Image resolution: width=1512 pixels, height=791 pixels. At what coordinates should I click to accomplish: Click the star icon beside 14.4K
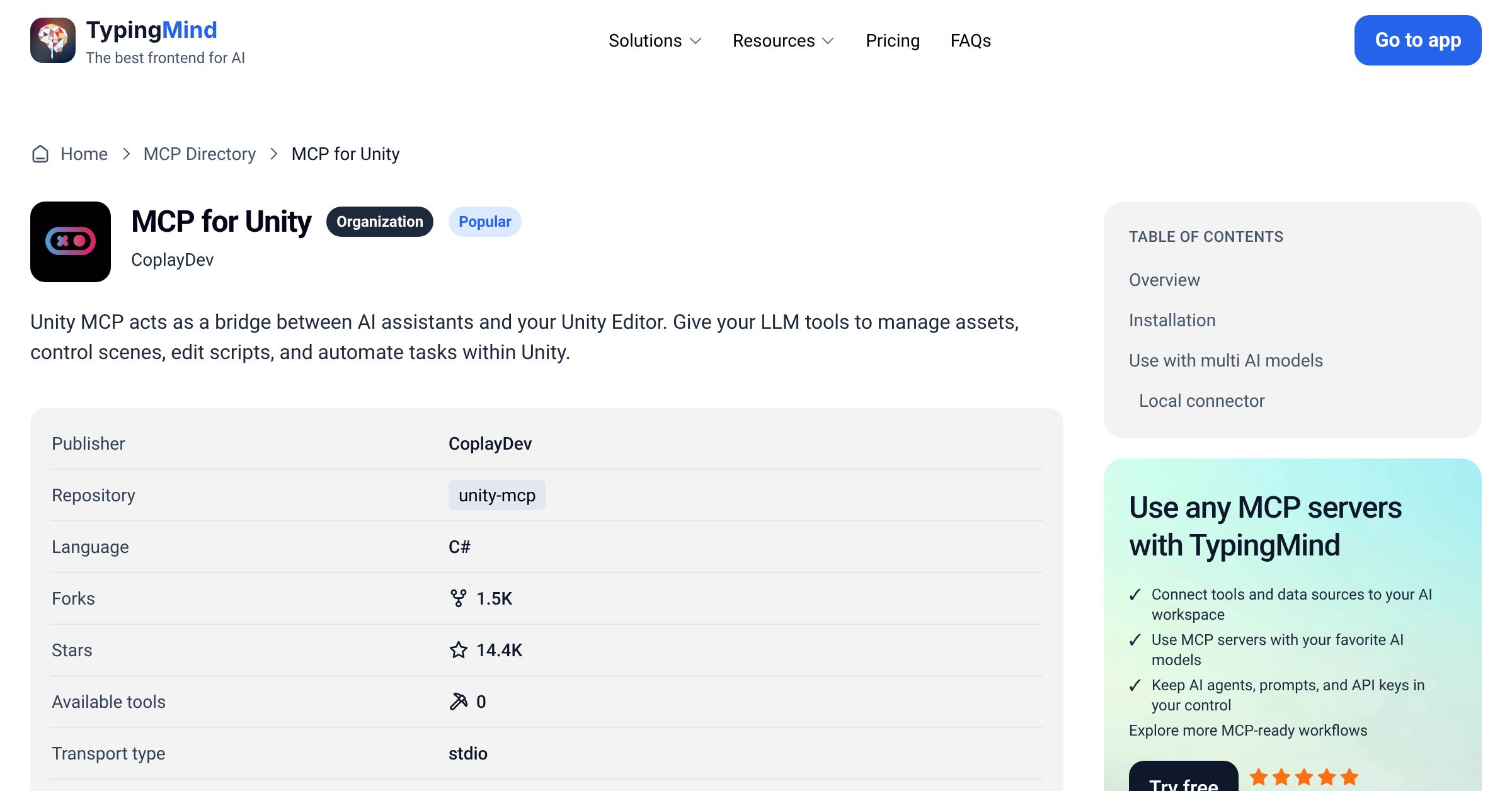tap(459, 650)
